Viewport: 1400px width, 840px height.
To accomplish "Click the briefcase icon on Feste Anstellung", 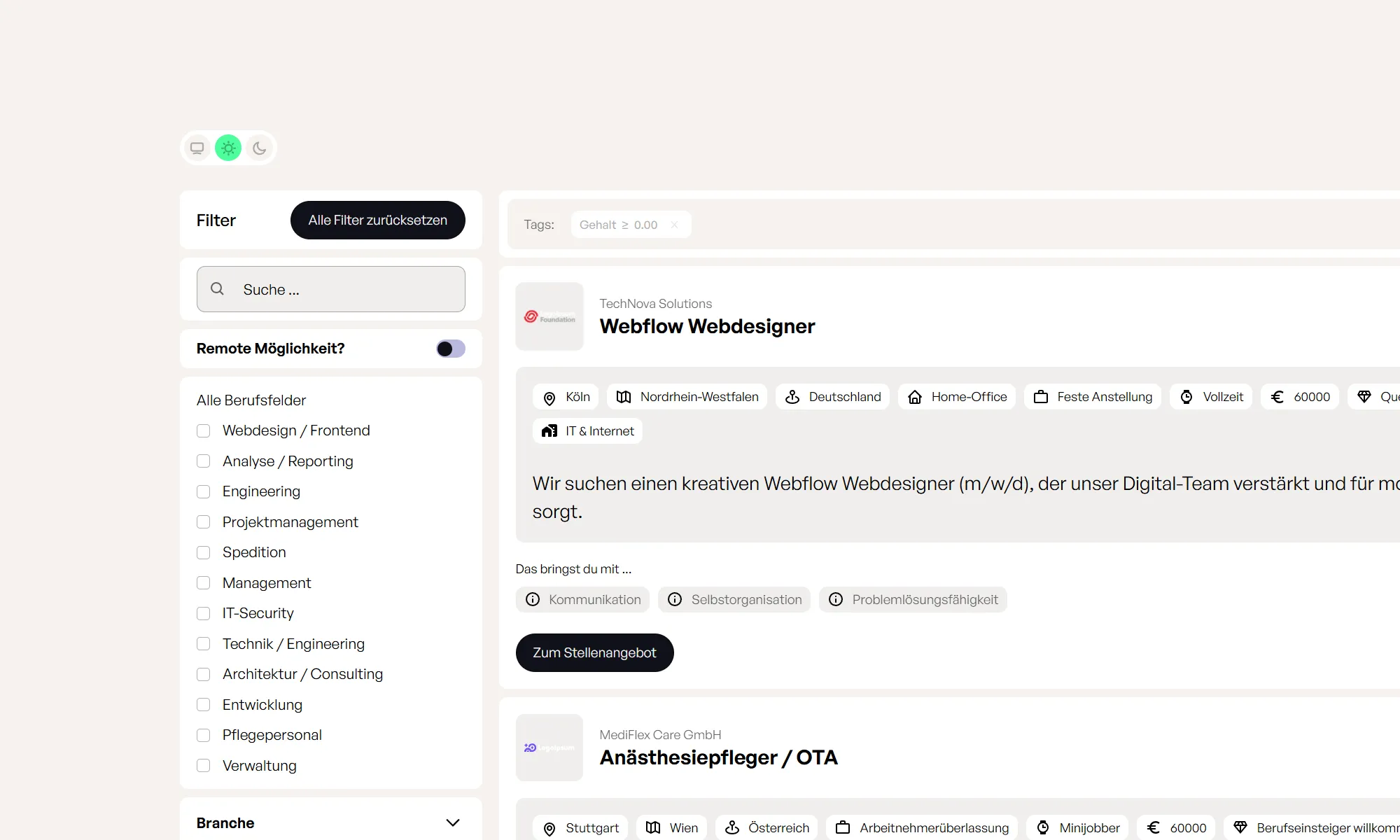I will tap(1041, 397).
